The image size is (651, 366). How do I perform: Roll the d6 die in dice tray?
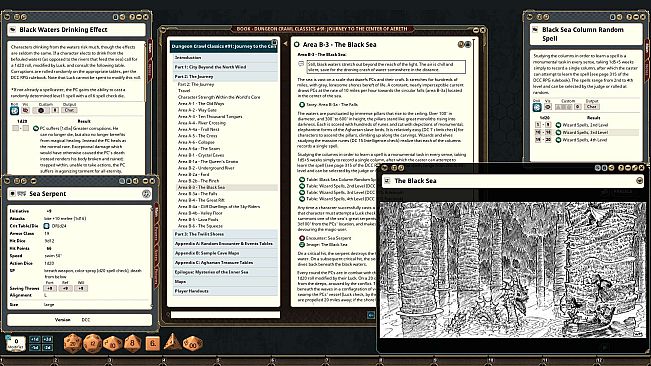pyautogui.click(x=152, y=343)
